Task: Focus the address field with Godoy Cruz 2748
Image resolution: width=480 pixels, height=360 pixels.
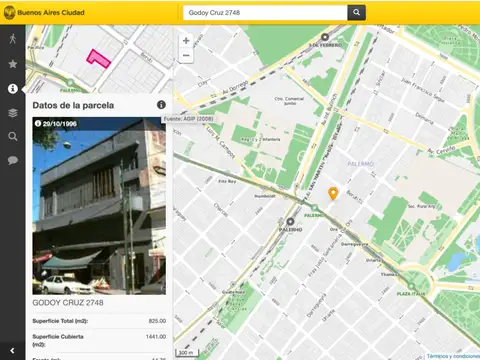Action: [265, 13]
